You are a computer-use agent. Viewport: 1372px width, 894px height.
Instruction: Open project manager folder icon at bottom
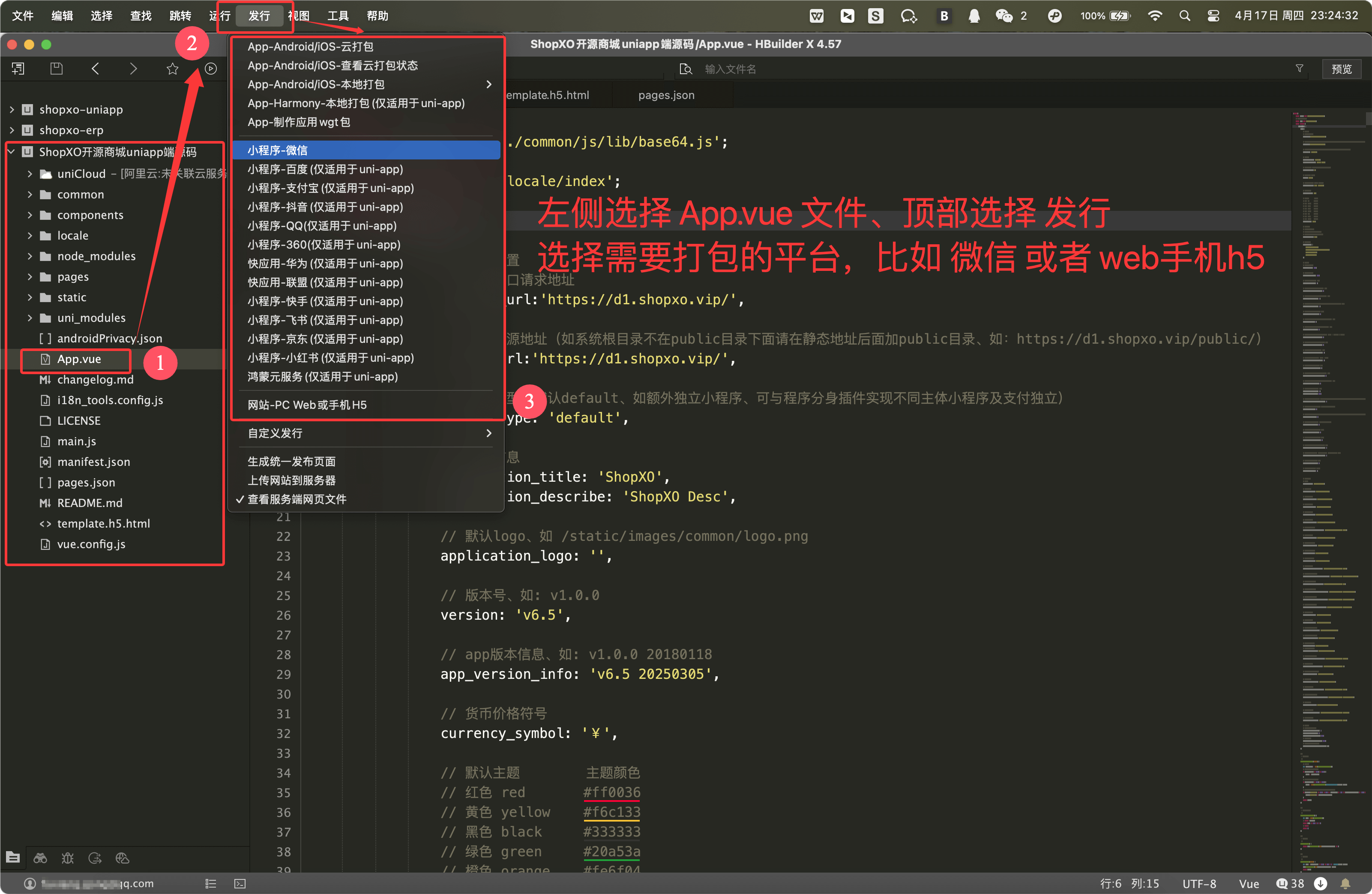(x=13, y=858)
